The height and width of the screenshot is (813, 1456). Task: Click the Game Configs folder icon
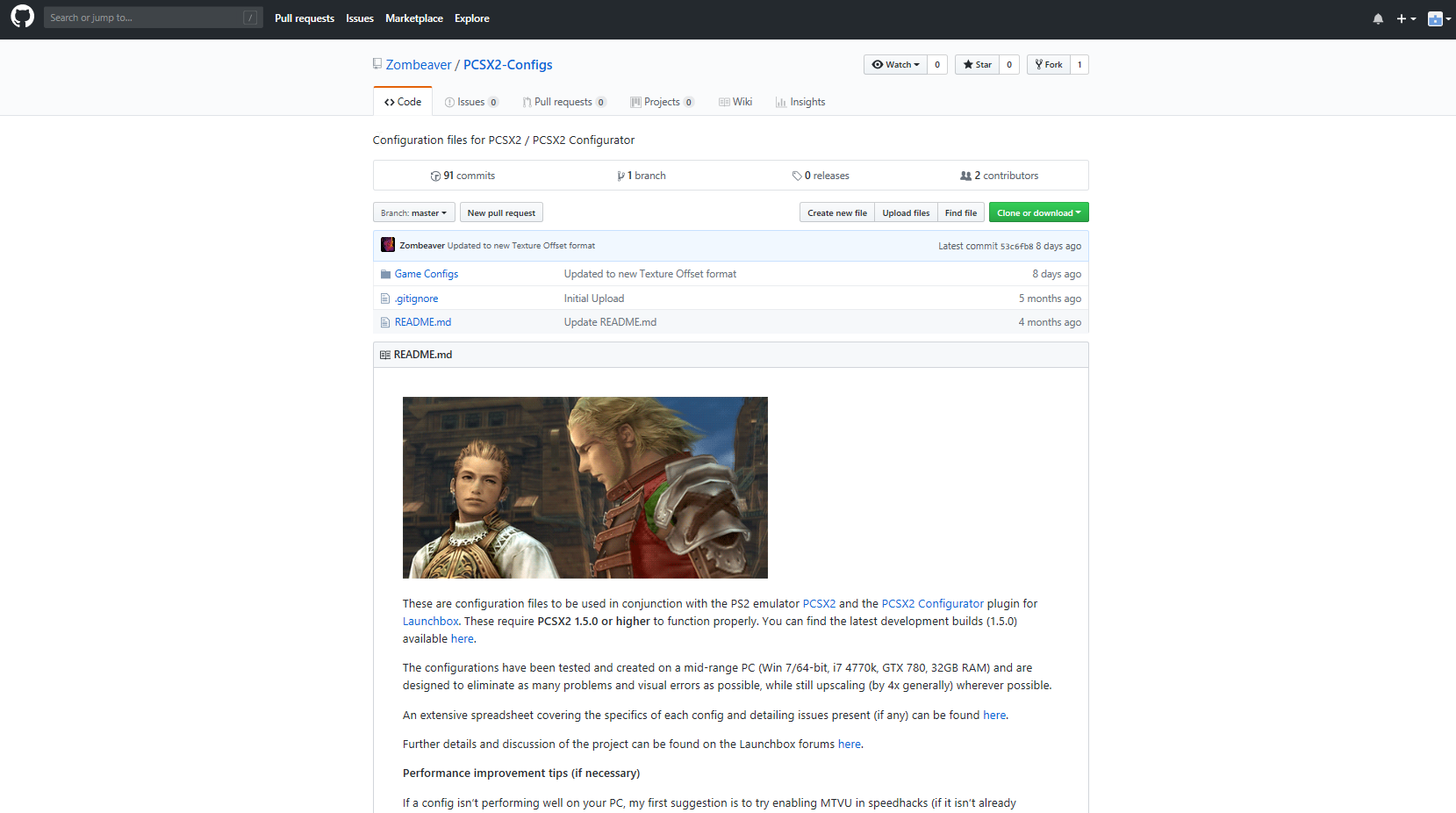click(x=385, y=274)
